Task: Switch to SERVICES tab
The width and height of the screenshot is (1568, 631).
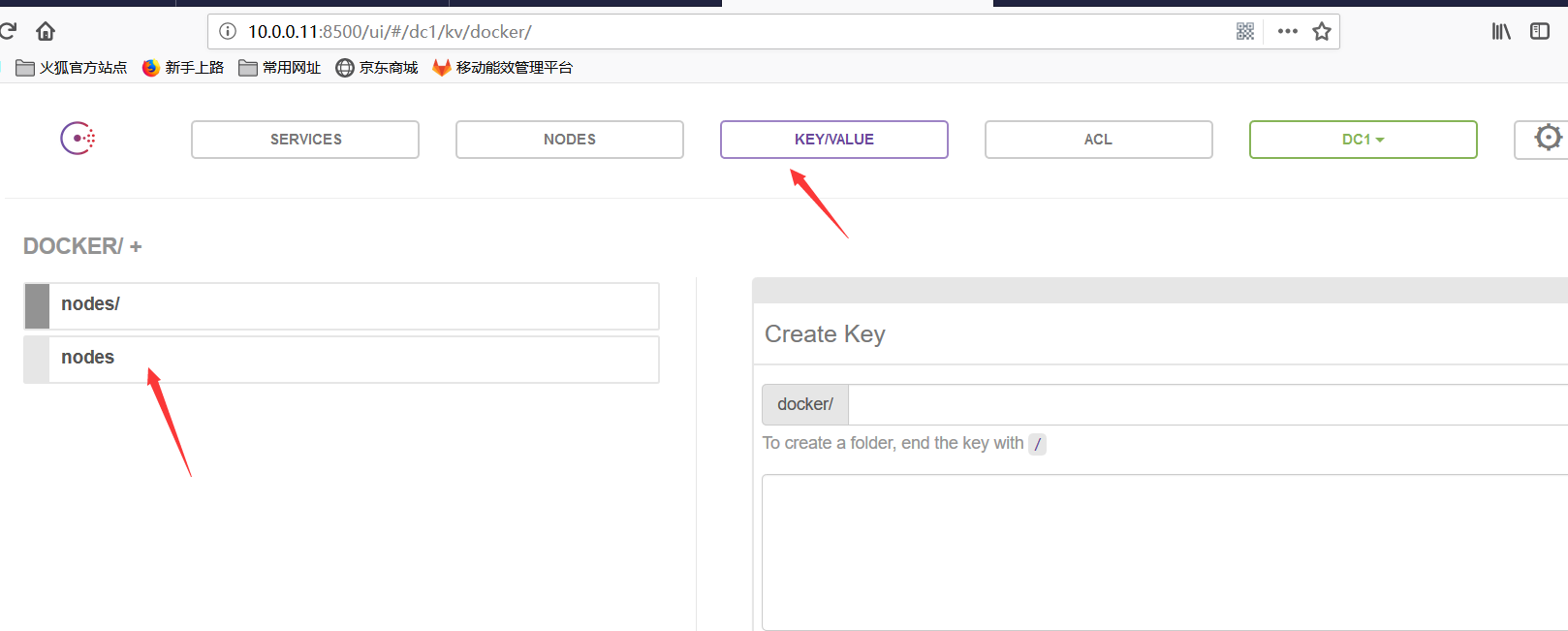Action: 305,140
